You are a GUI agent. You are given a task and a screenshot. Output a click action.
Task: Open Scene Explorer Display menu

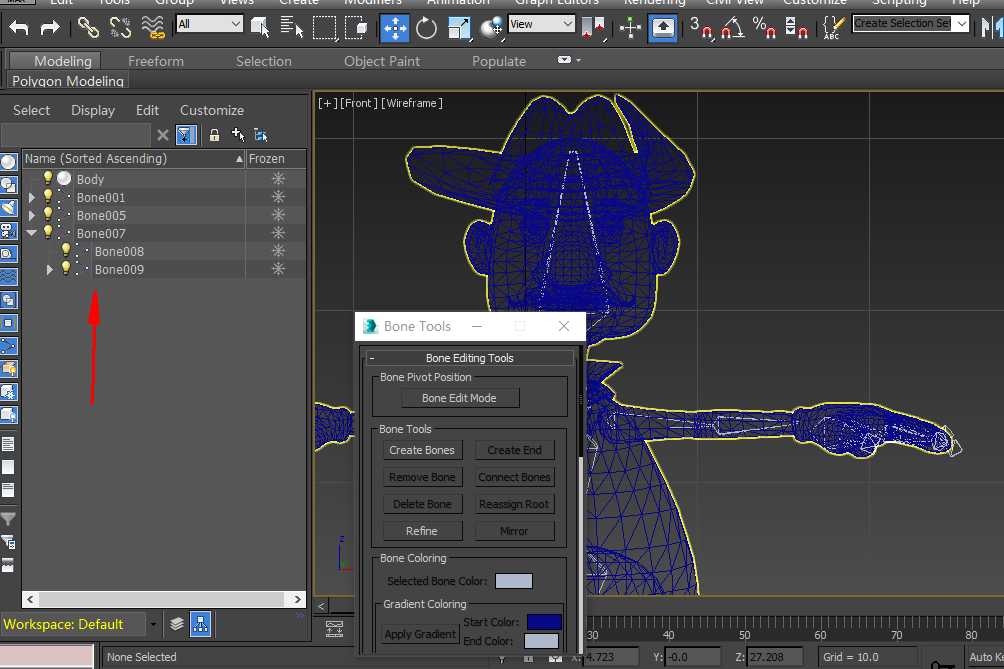[x=93, y=110]
